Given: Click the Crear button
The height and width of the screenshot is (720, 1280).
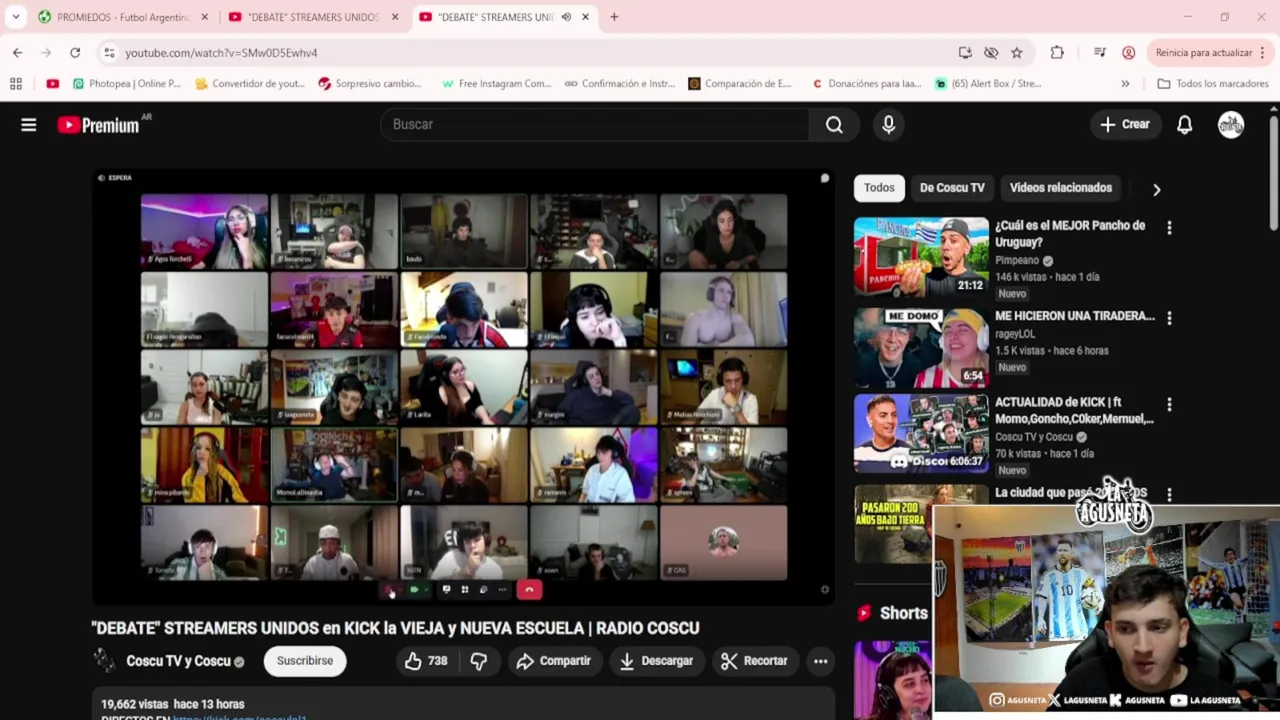Looking at the screenshot, I should [x=1125, y=124].
